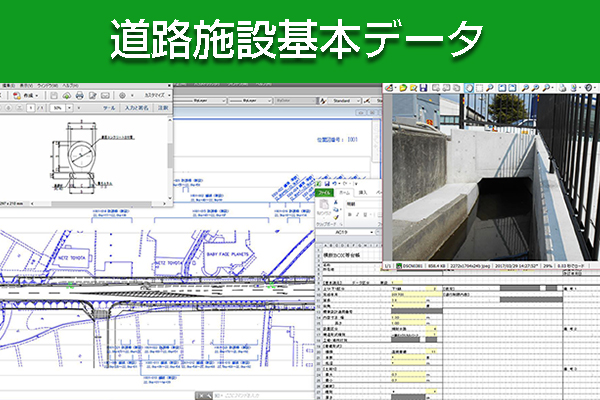Image resolution: width=600 pixels, height=400 pixels.
Task: Click the Format Painter brush icon in Excel
Action: click(336, 217)
